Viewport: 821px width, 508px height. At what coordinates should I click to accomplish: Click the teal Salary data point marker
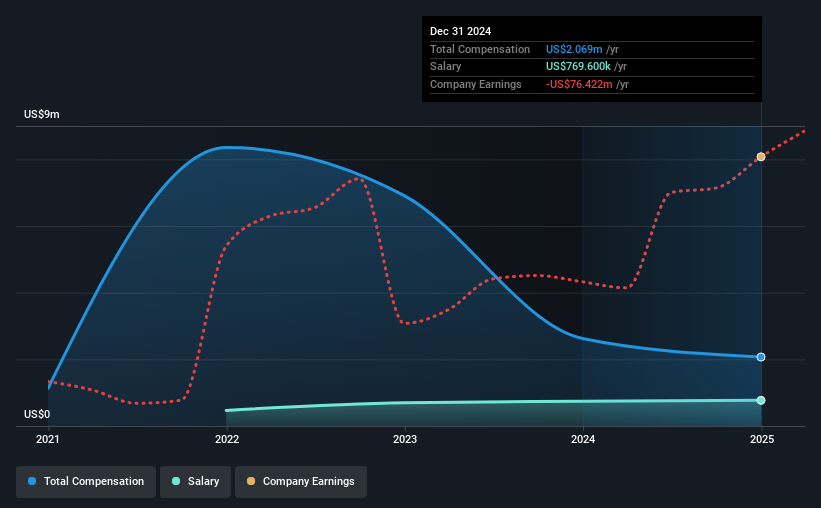[761, 400]
